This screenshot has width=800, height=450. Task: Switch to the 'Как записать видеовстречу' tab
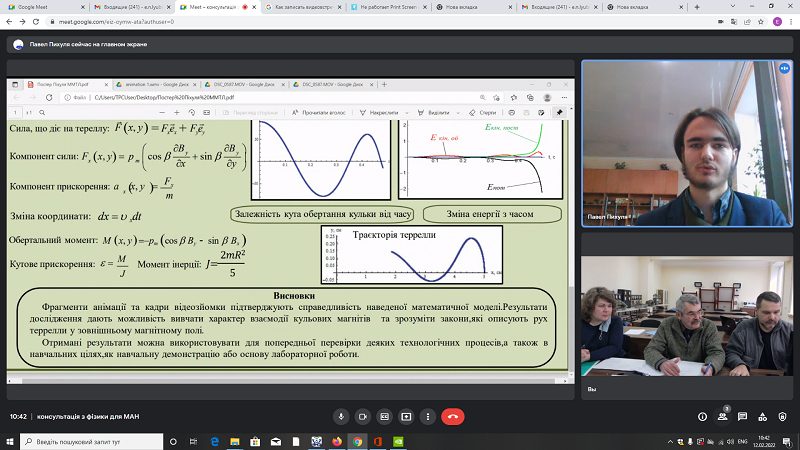305,7
